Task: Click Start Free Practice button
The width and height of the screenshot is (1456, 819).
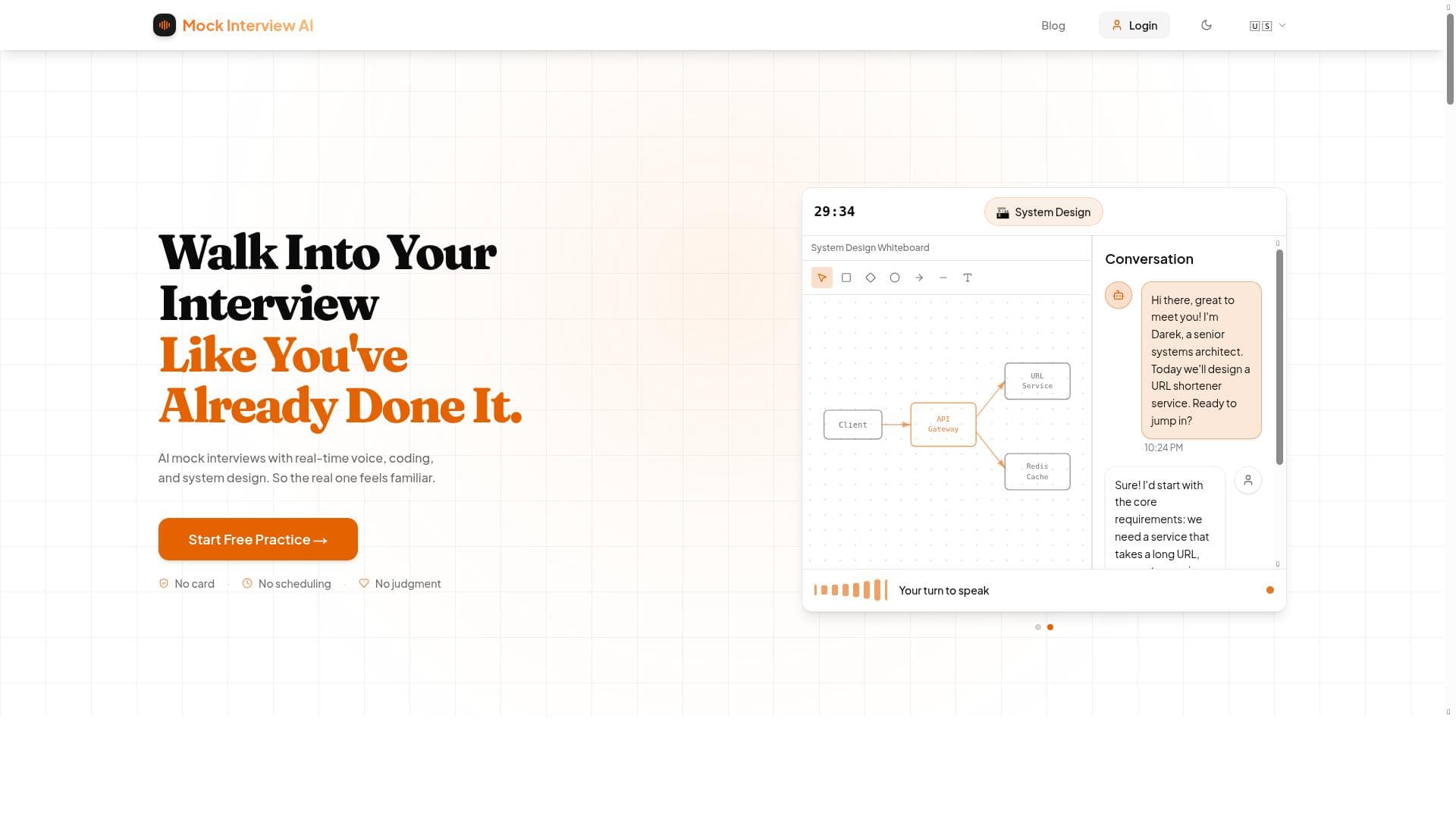Action: (258, 539)
